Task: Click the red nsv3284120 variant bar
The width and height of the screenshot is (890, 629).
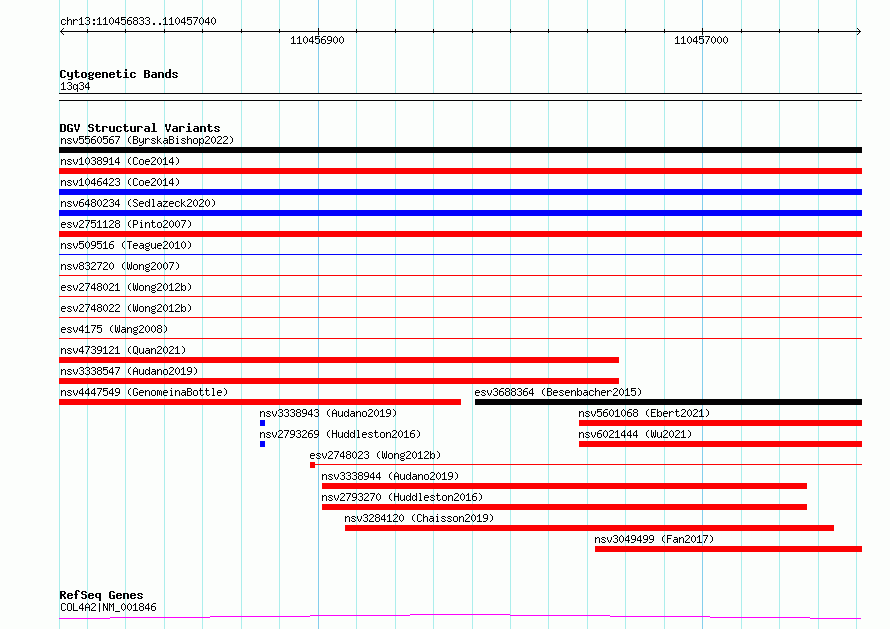Action: tap(589, 528)
